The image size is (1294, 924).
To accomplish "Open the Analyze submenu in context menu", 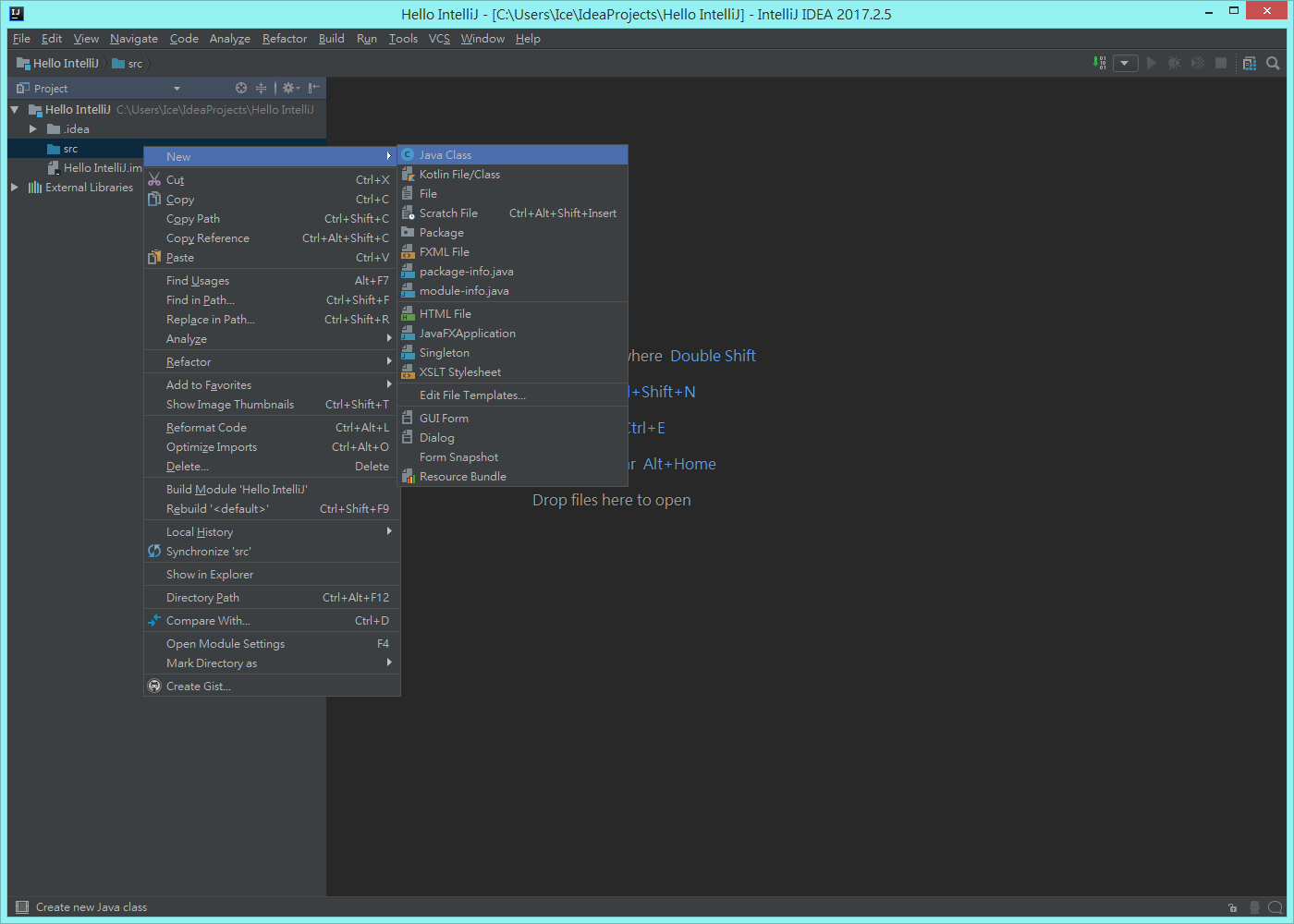I will pos(272,338).
